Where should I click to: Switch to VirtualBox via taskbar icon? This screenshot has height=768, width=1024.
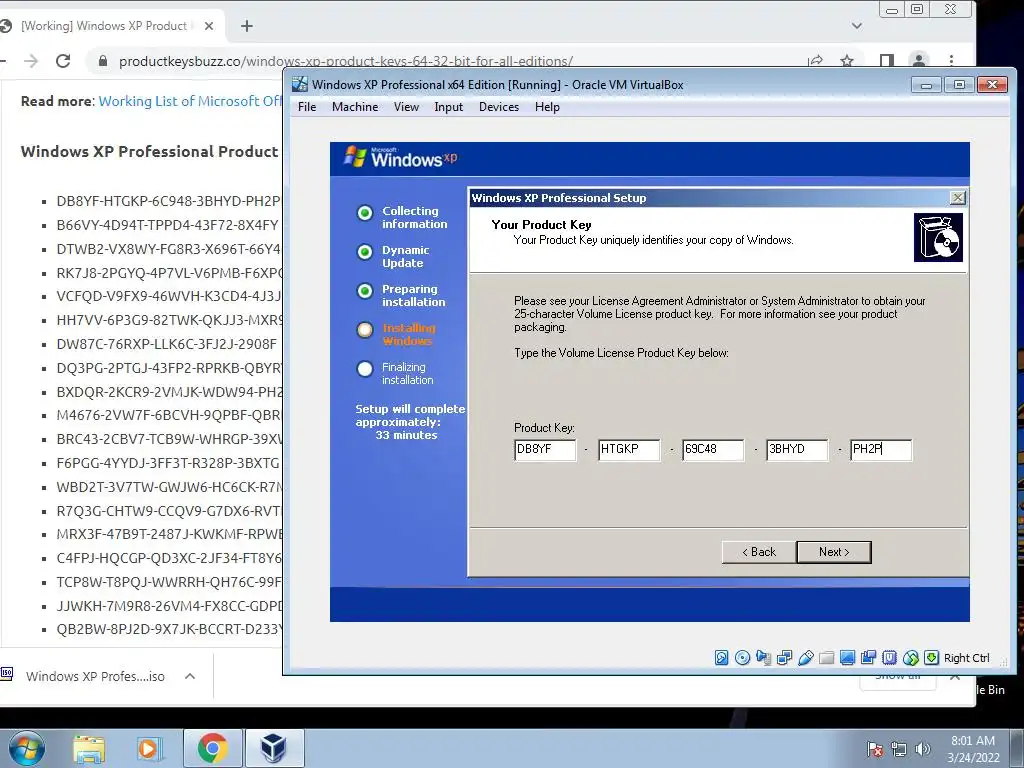(x=274, y=748)
